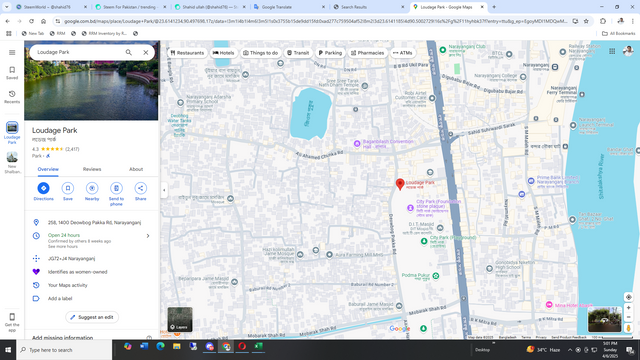The height and width of the screenshot is (360, 640).
Task: Click the Share button
Action: tap(140, 191)
